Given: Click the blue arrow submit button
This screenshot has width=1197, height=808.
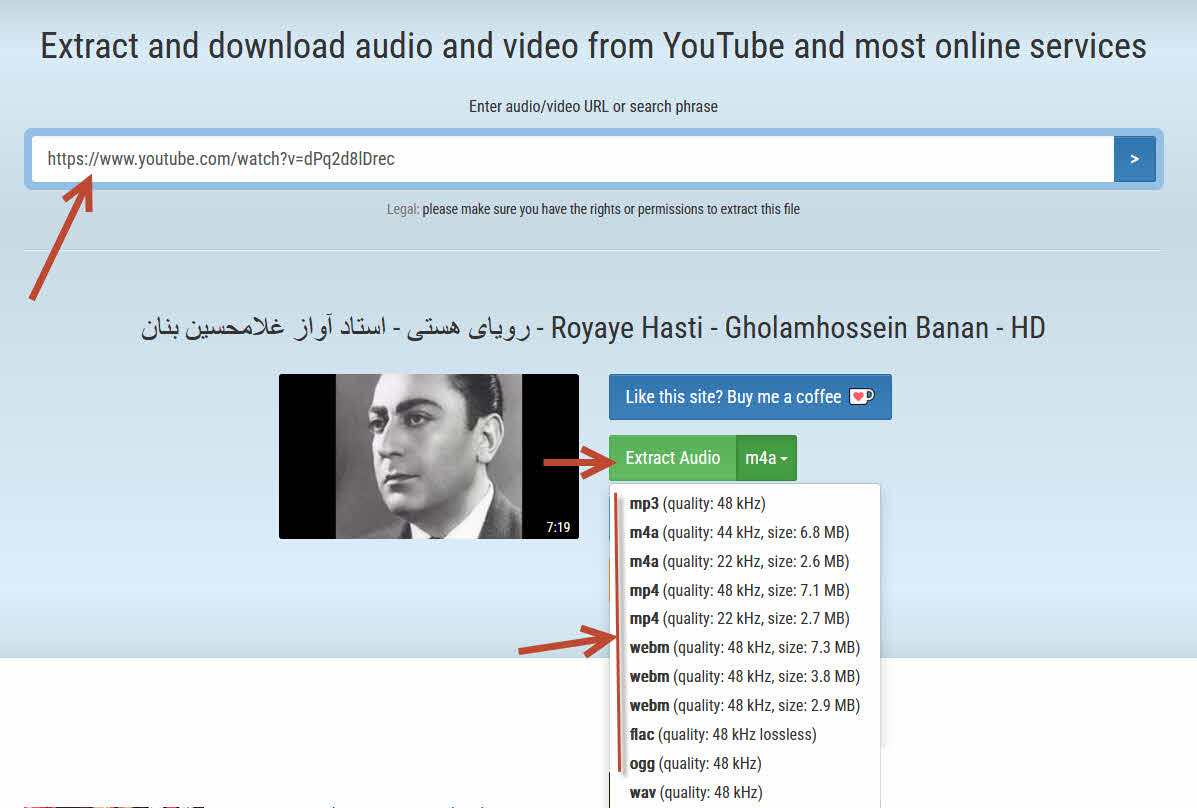Looking at the screenshot, I should (1134, 159).
